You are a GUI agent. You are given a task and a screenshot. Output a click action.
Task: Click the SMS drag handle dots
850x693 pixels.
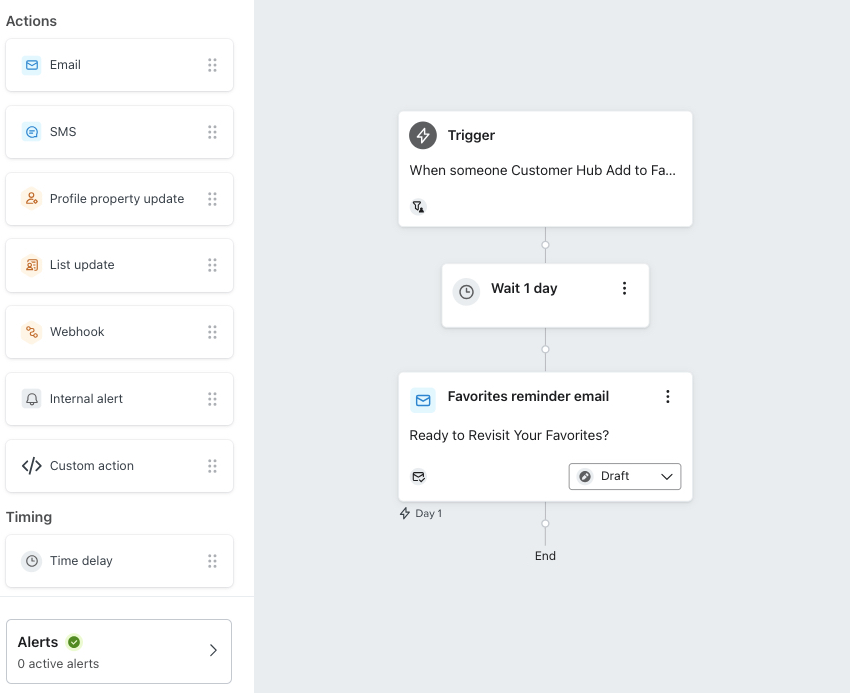(212, 132)
